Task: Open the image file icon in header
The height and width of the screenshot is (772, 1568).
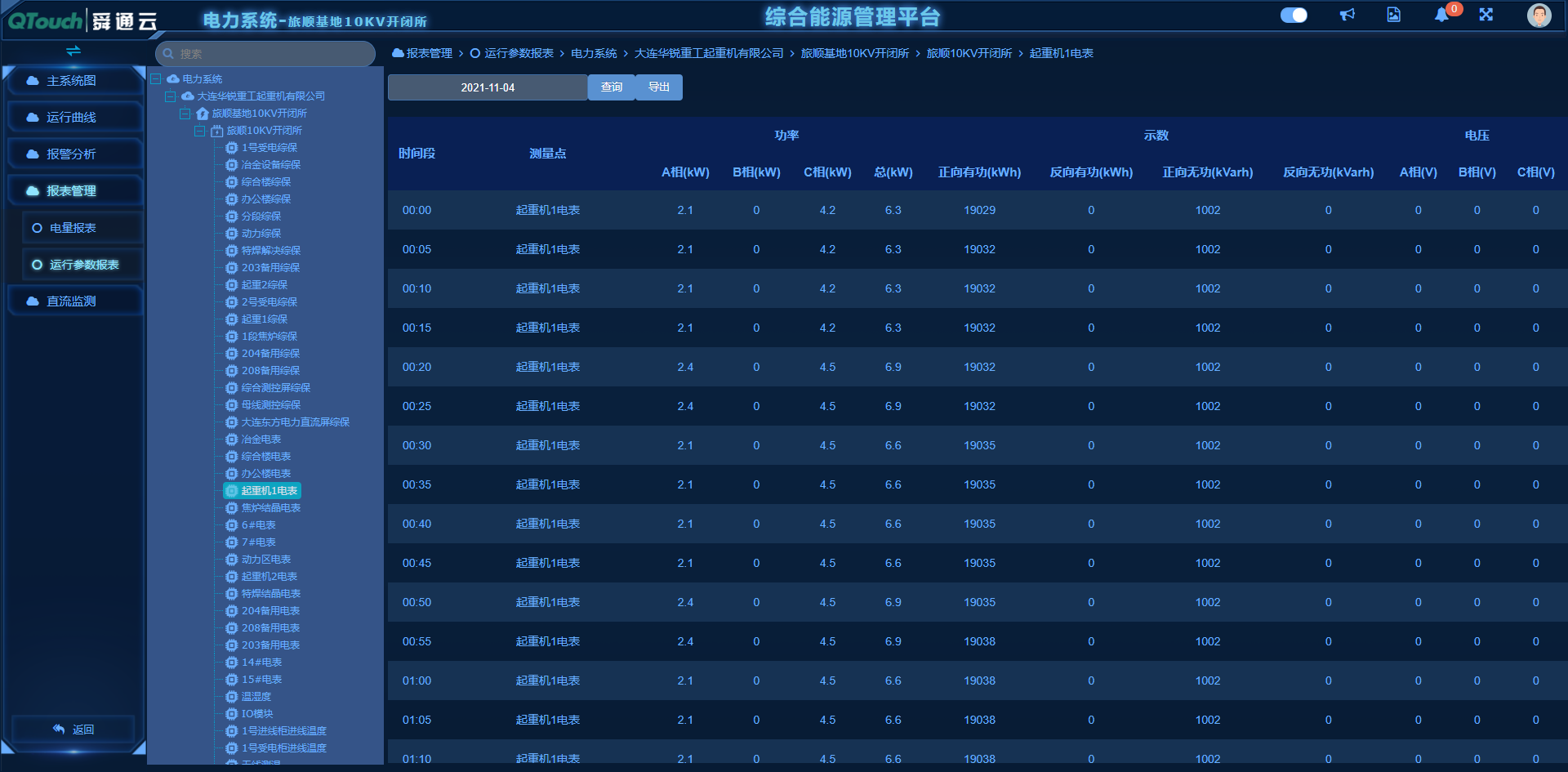Action: (x=1393, y=15)
